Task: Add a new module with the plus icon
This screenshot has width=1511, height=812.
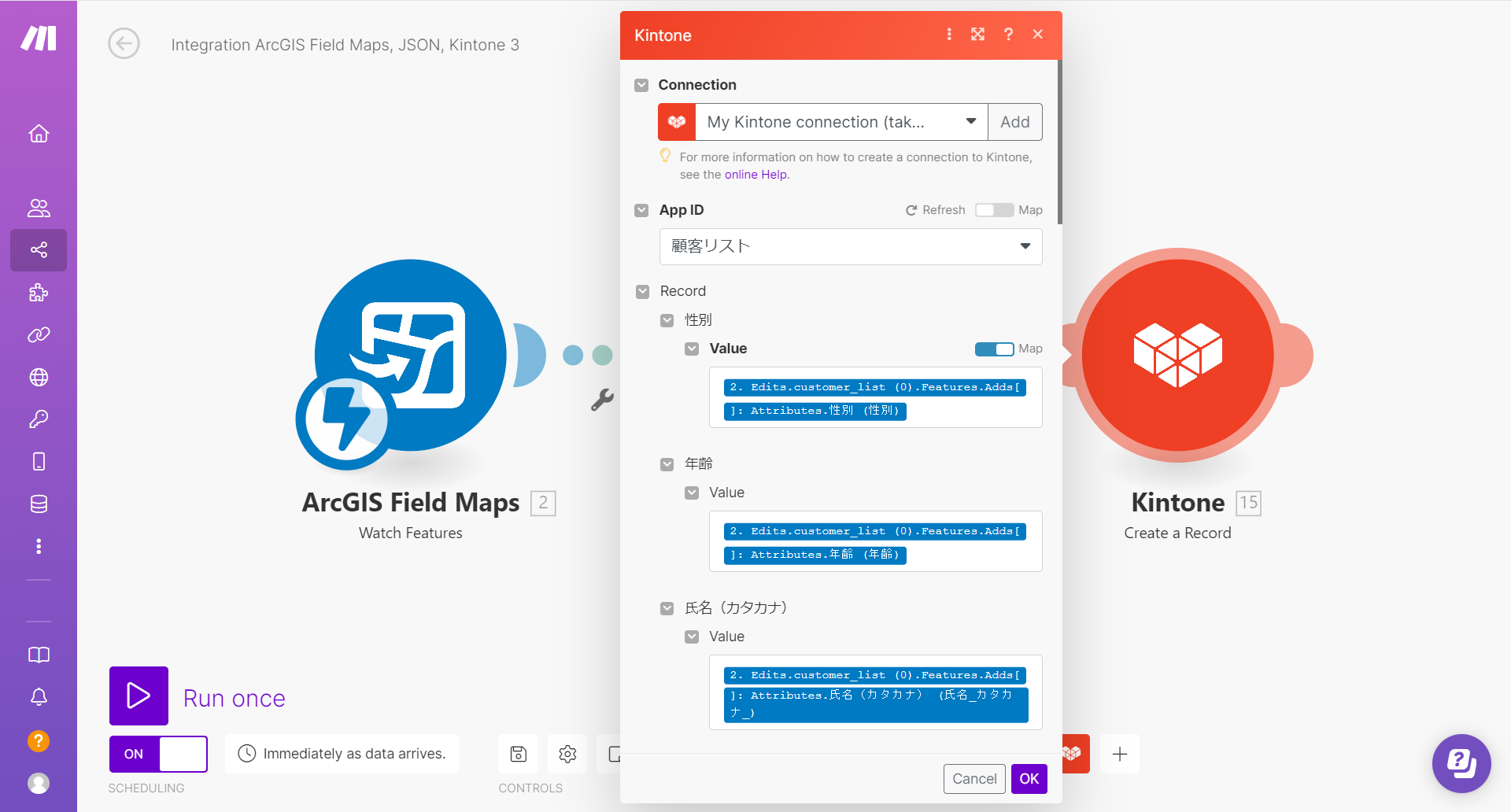Action: pyautogui.click(x=1120, y=753)
